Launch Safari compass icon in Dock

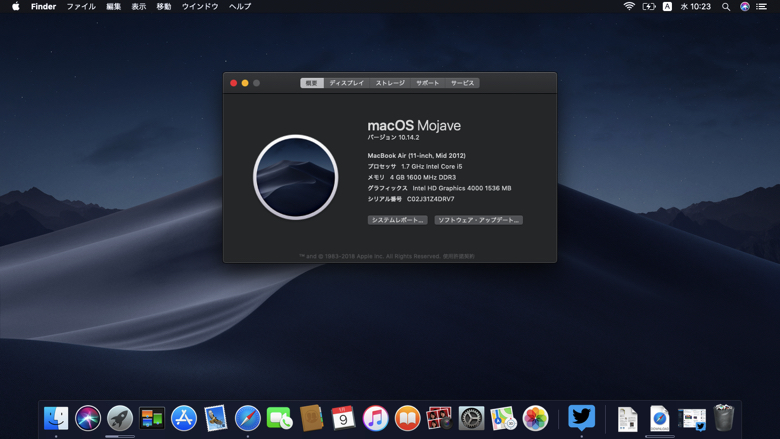(x=248, y=418)
